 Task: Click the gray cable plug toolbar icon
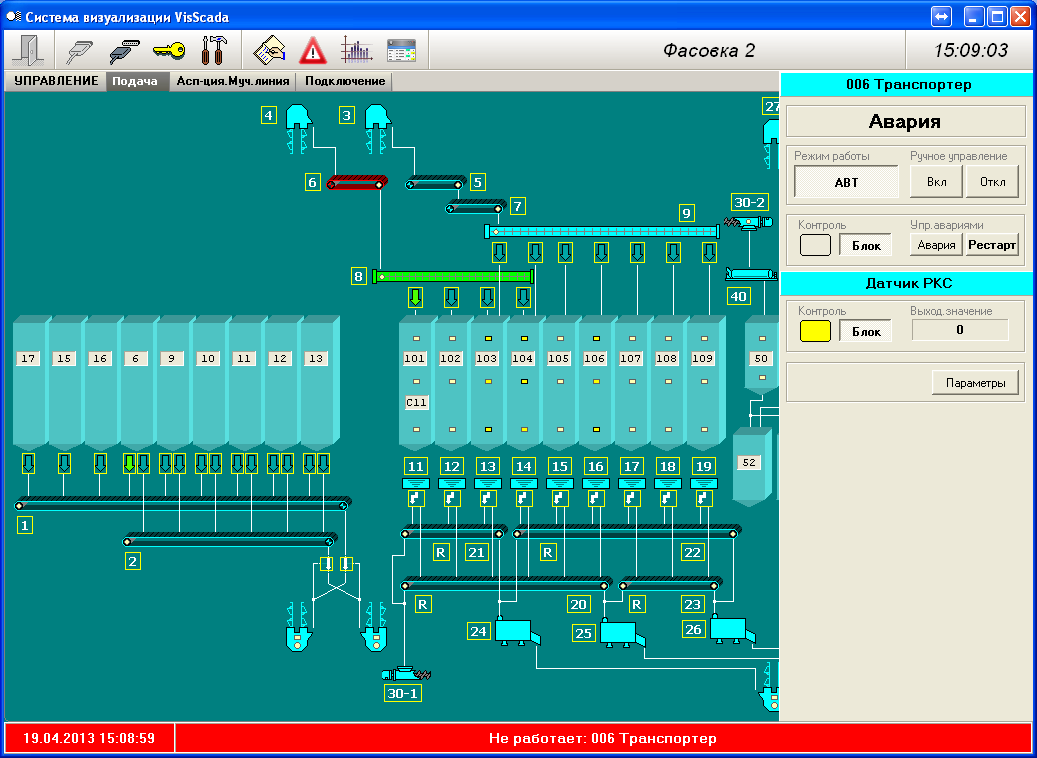(x=79, y=49)
